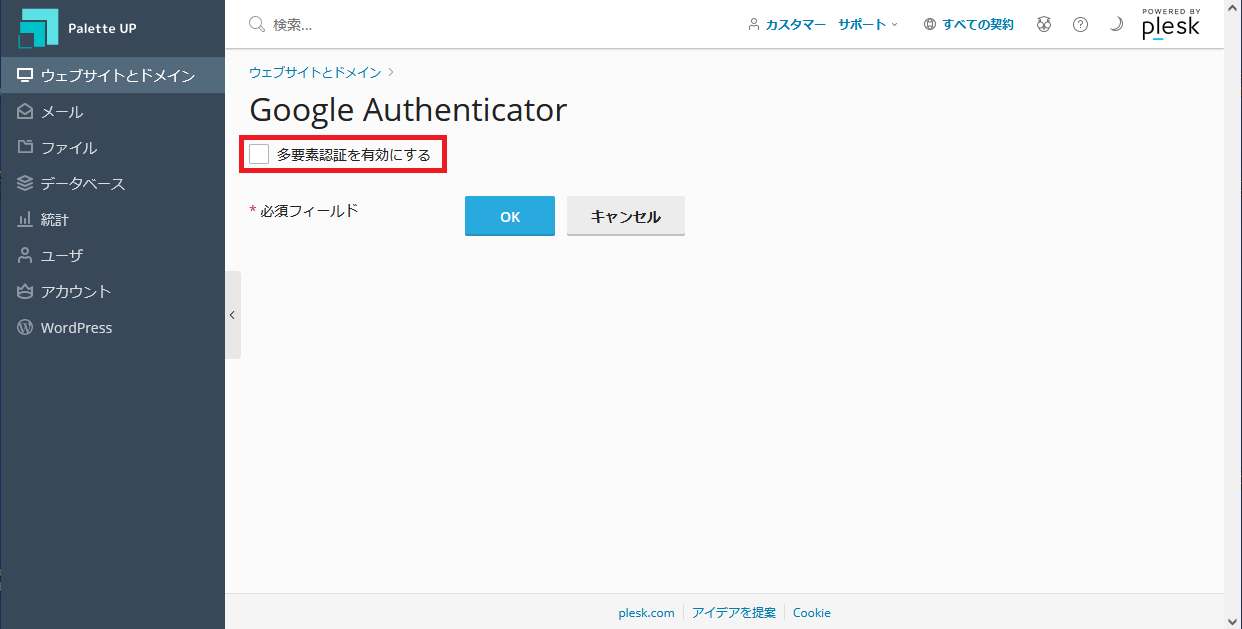The height and width of the screenshot is (629, 1242).
Task: Cancel with the キャンセル button
Action: [x=626, y=216]
